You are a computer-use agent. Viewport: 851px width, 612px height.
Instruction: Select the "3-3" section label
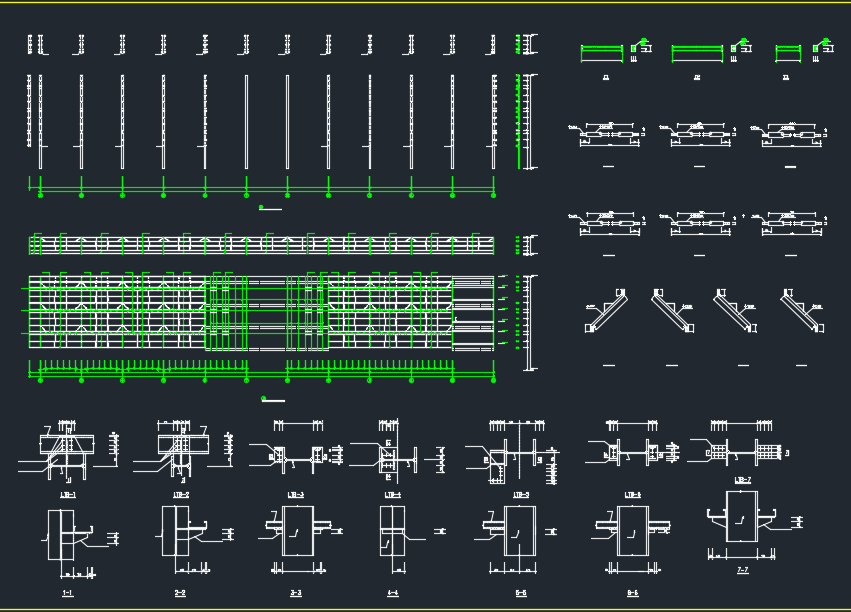296,594
